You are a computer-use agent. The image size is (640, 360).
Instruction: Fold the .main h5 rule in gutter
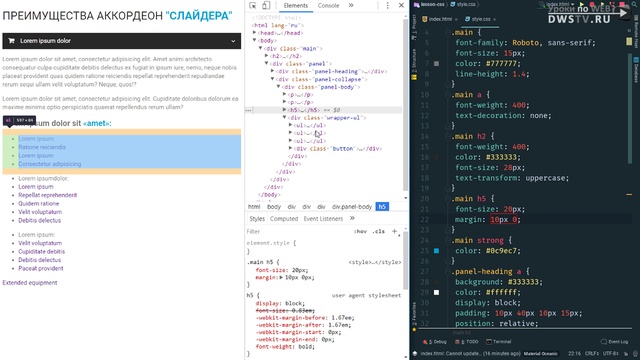click(448, 199)
